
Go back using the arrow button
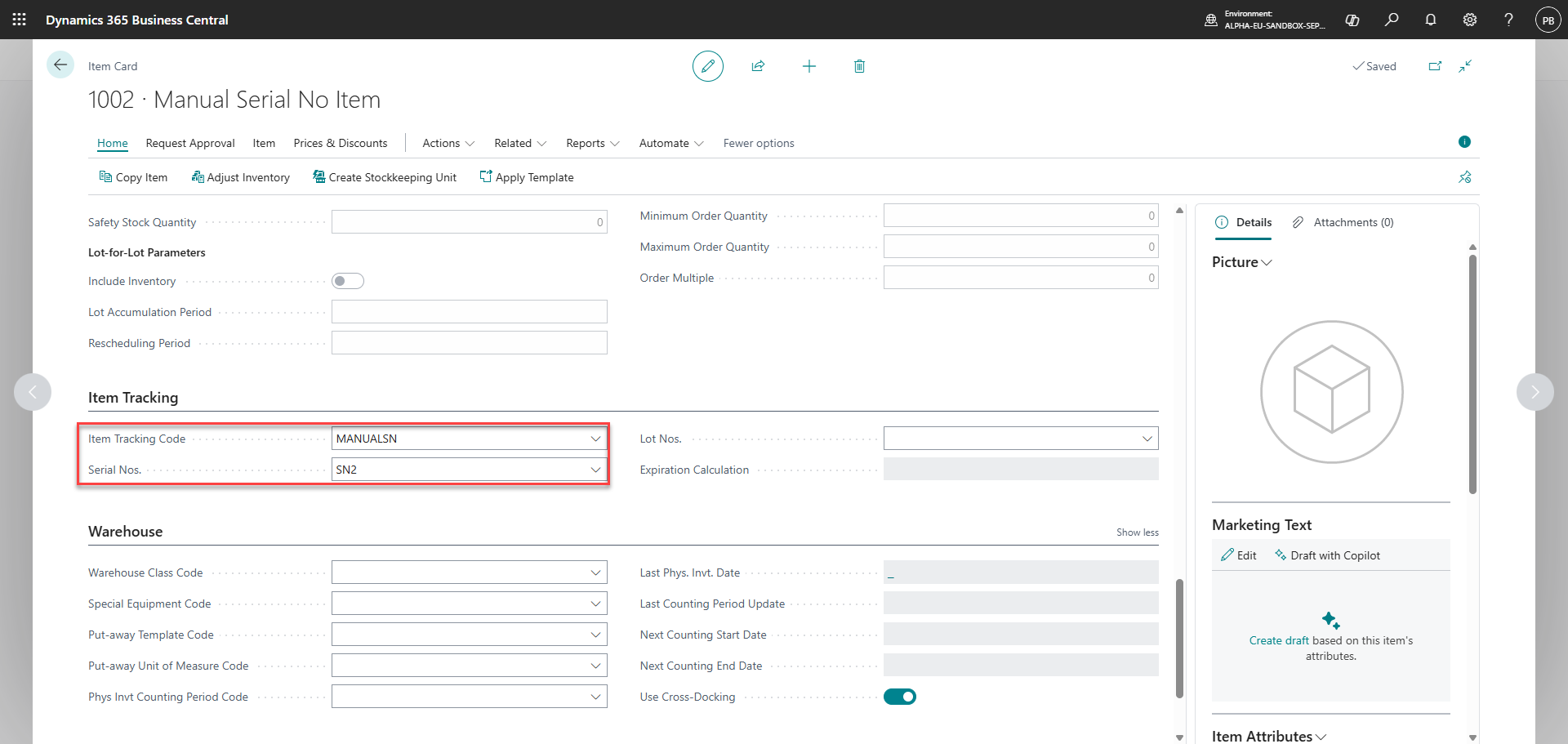pos(60,65)
